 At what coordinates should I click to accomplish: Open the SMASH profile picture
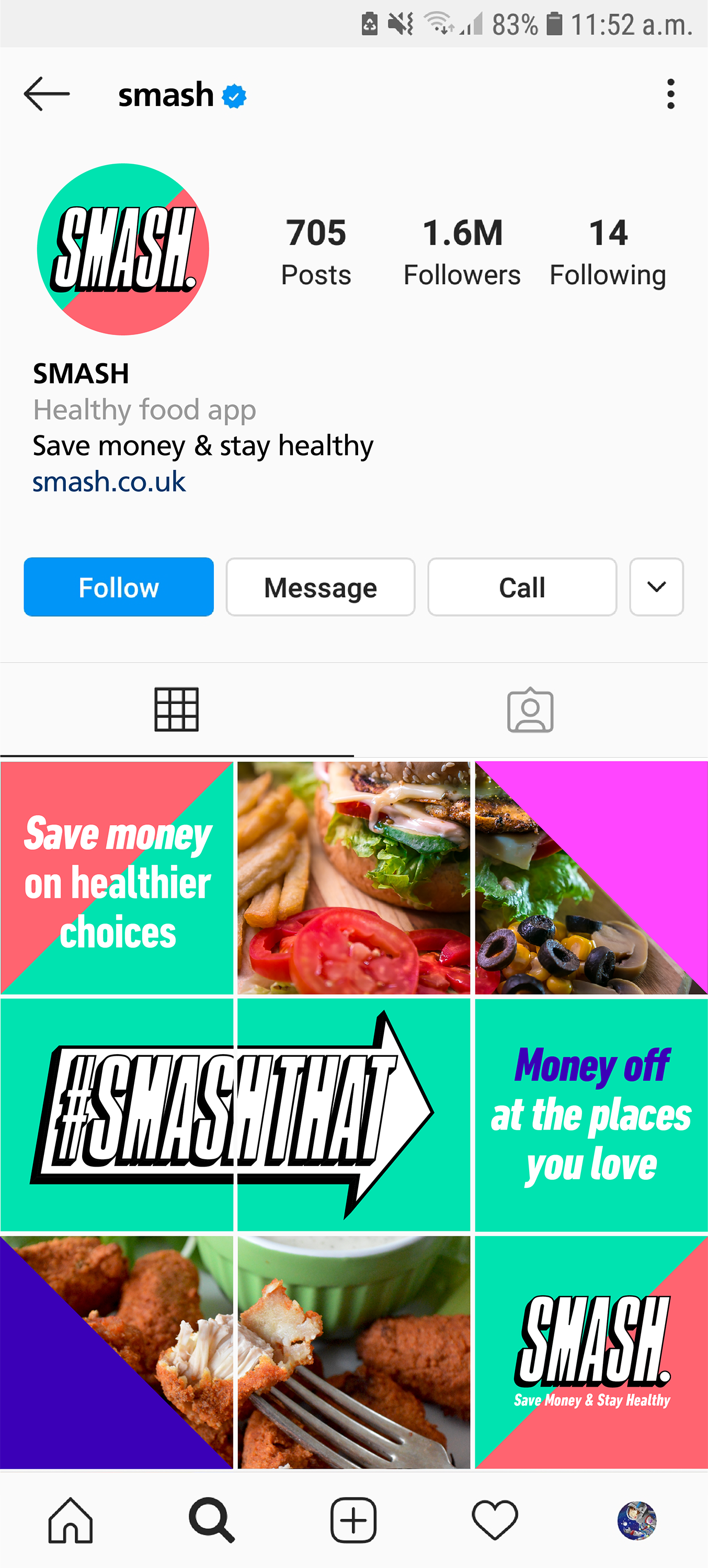click(123, 249)
